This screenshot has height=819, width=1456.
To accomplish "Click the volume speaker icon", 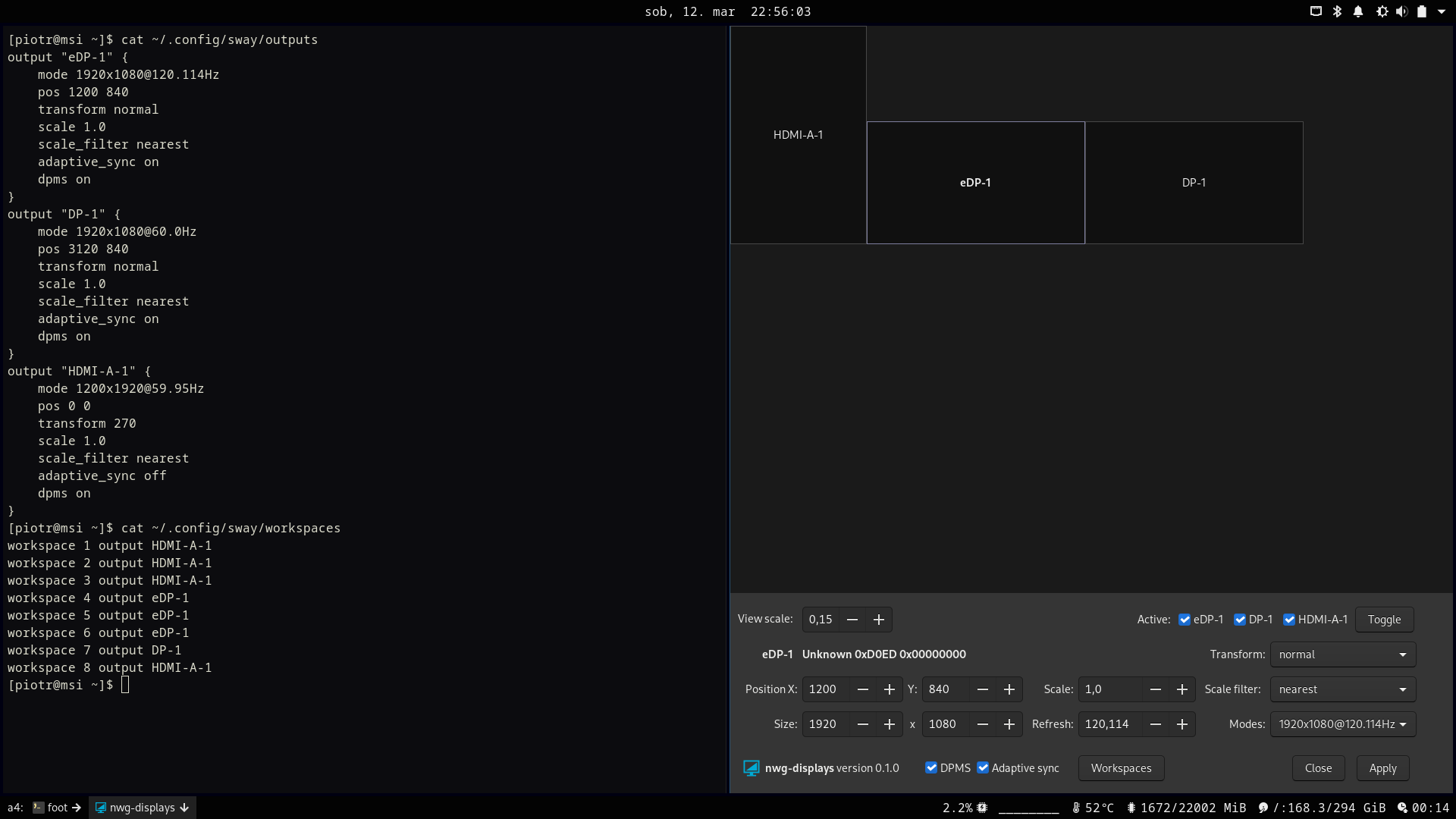I will (1401, 11).
